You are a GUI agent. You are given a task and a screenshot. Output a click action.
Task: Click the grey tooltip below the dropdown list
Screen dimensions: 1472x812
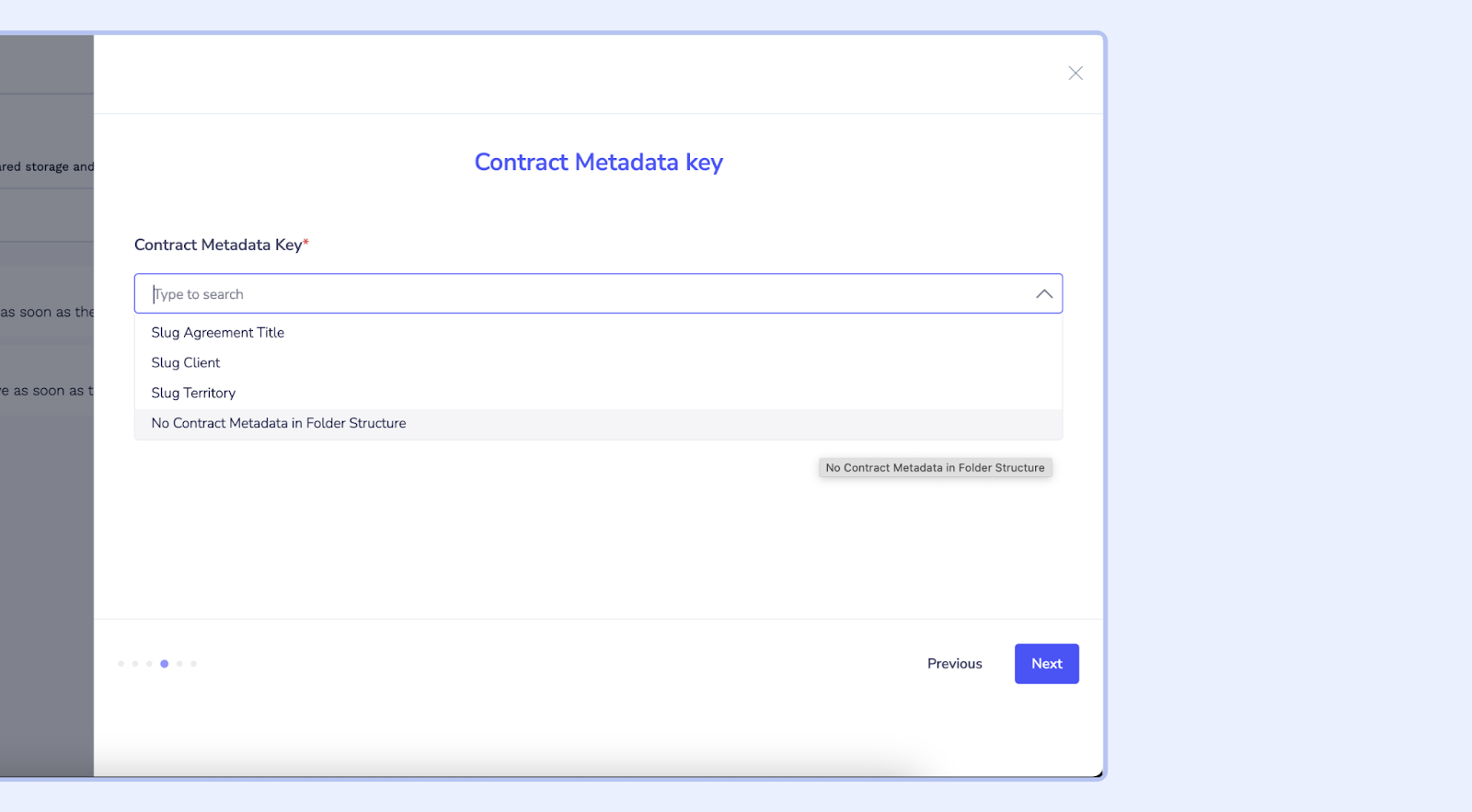pyautogui.click(x=935, y=468)
